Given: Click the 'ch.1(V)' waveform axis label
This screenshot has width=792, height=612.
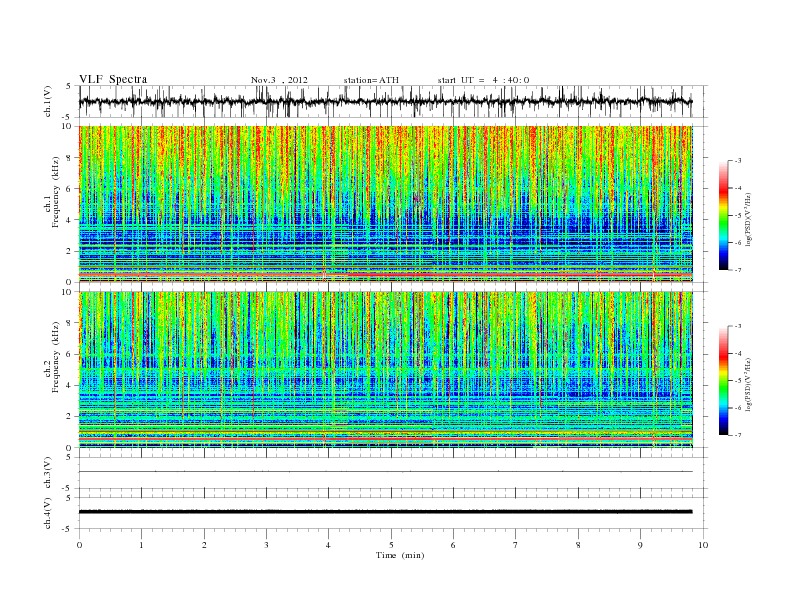Looking at the screenshot, I should click(47, 101).
